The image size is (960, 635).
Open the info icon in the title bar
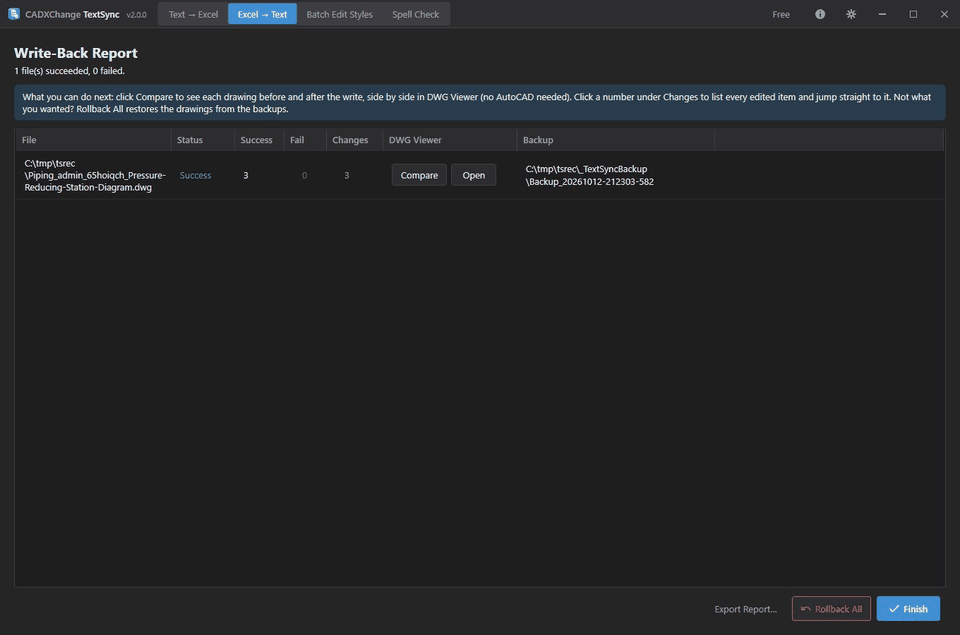(x=820, y=14)
